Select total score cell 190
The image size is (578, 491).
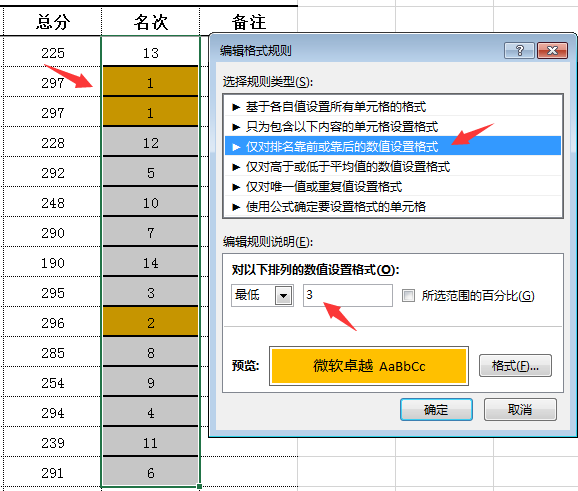click(x=52, y=262)
